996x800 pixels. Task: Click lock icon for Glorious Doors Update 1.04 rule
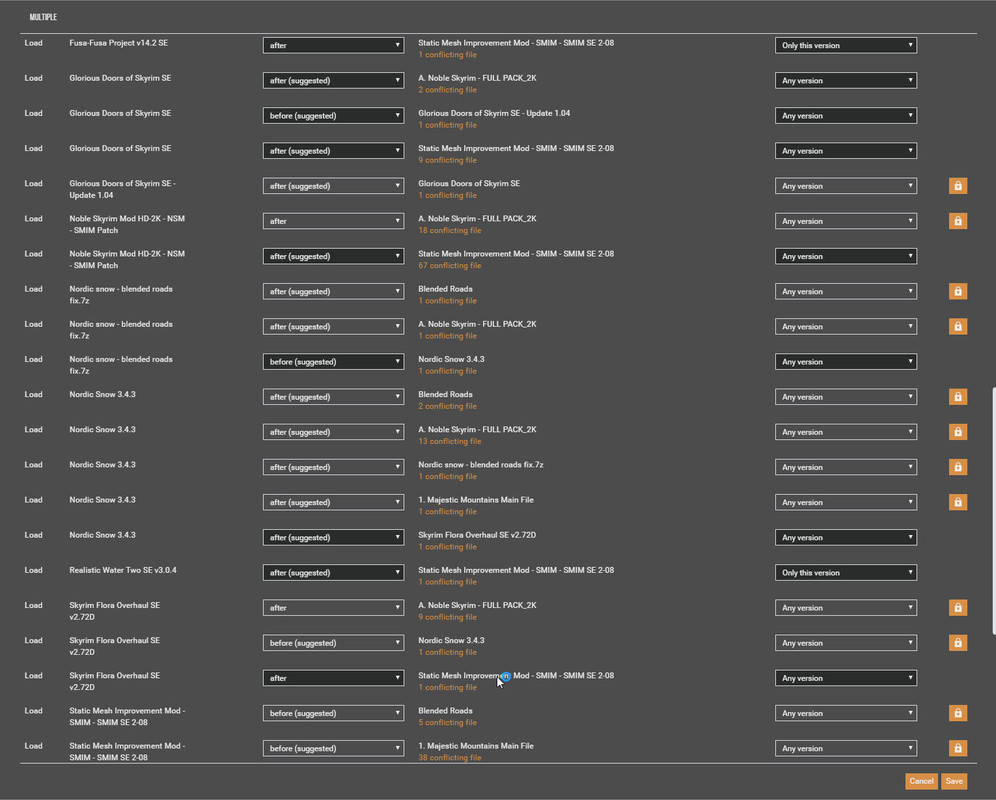tap(958, 186)
